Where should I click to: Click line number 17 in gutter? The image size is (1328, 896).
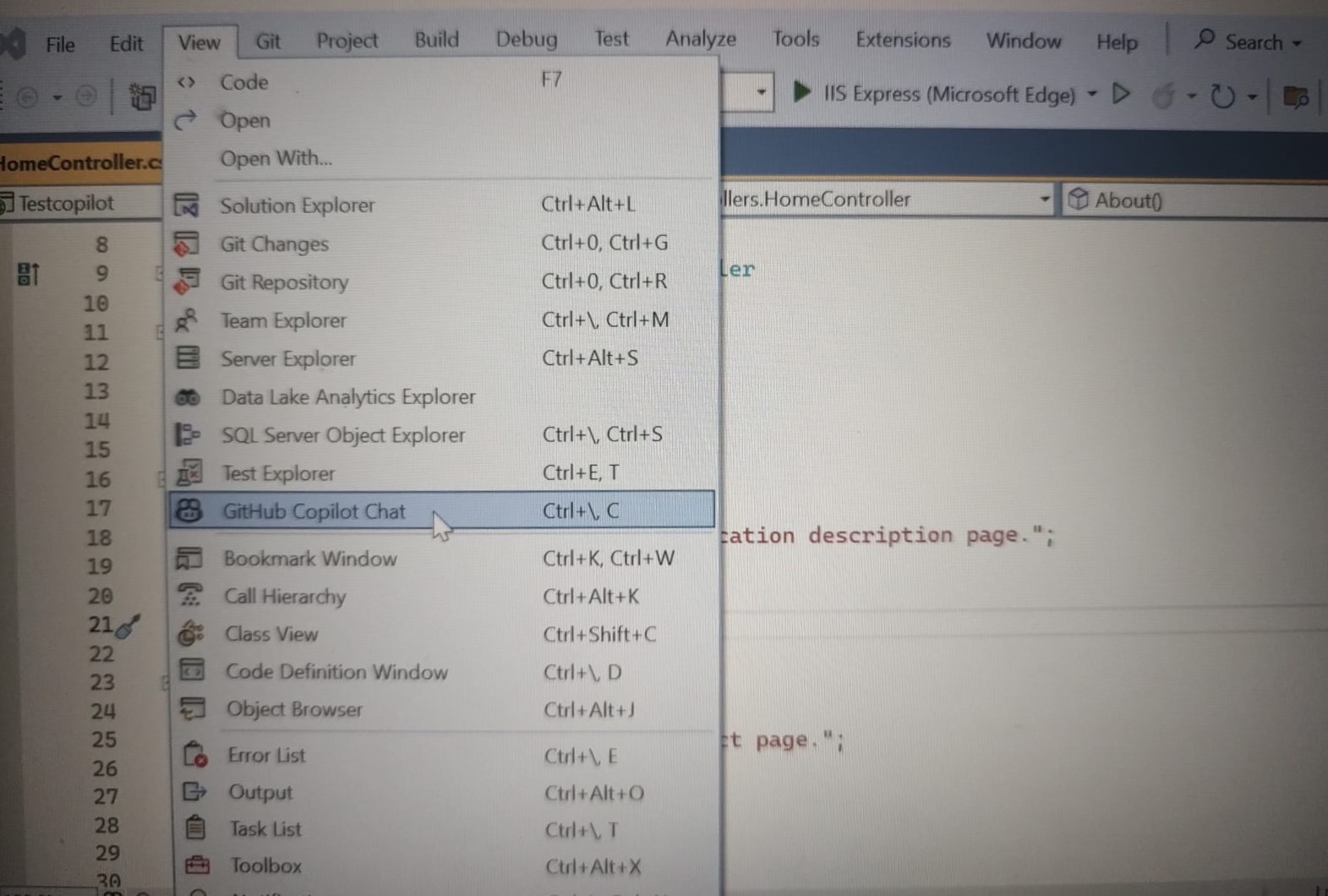click(98, 508)
